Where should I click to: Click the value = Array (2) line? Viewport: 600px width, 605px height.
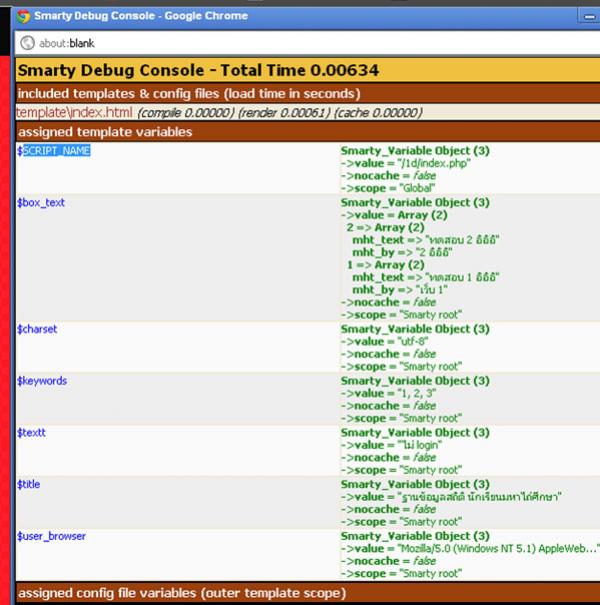[x=394, y=215]
